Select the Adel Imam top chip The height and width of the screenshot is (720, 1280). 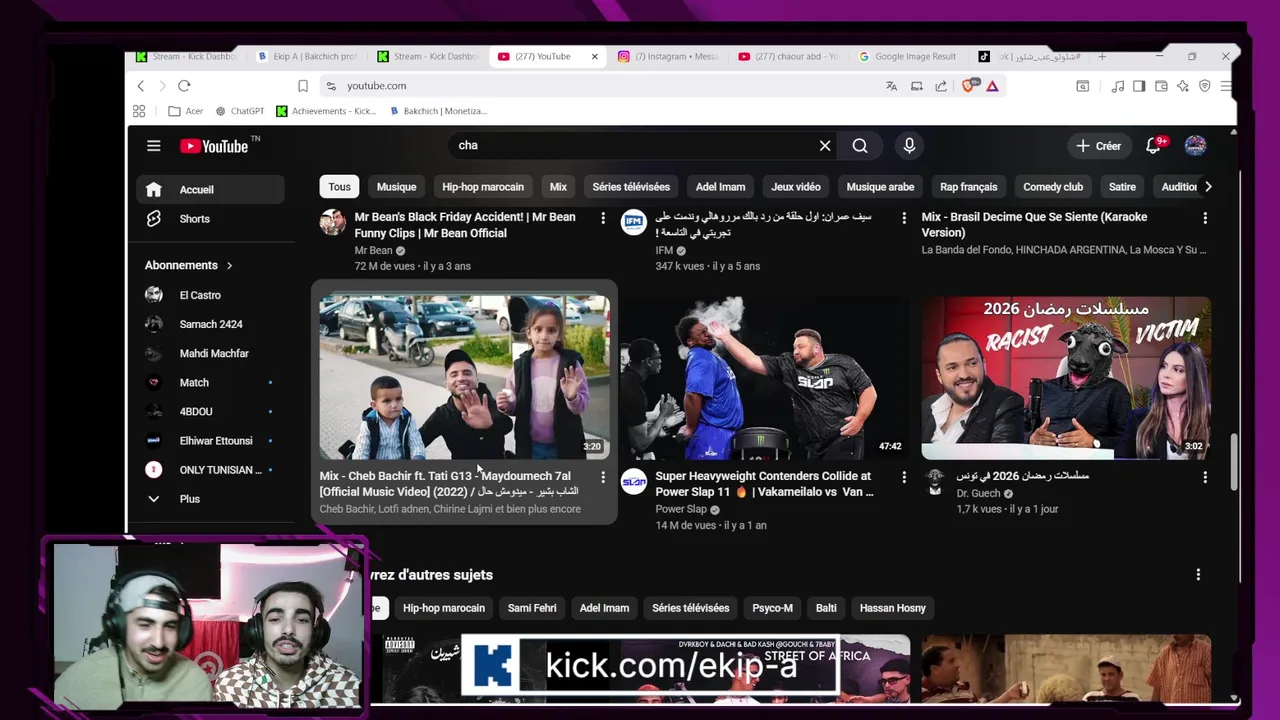[x=720, y=187]
